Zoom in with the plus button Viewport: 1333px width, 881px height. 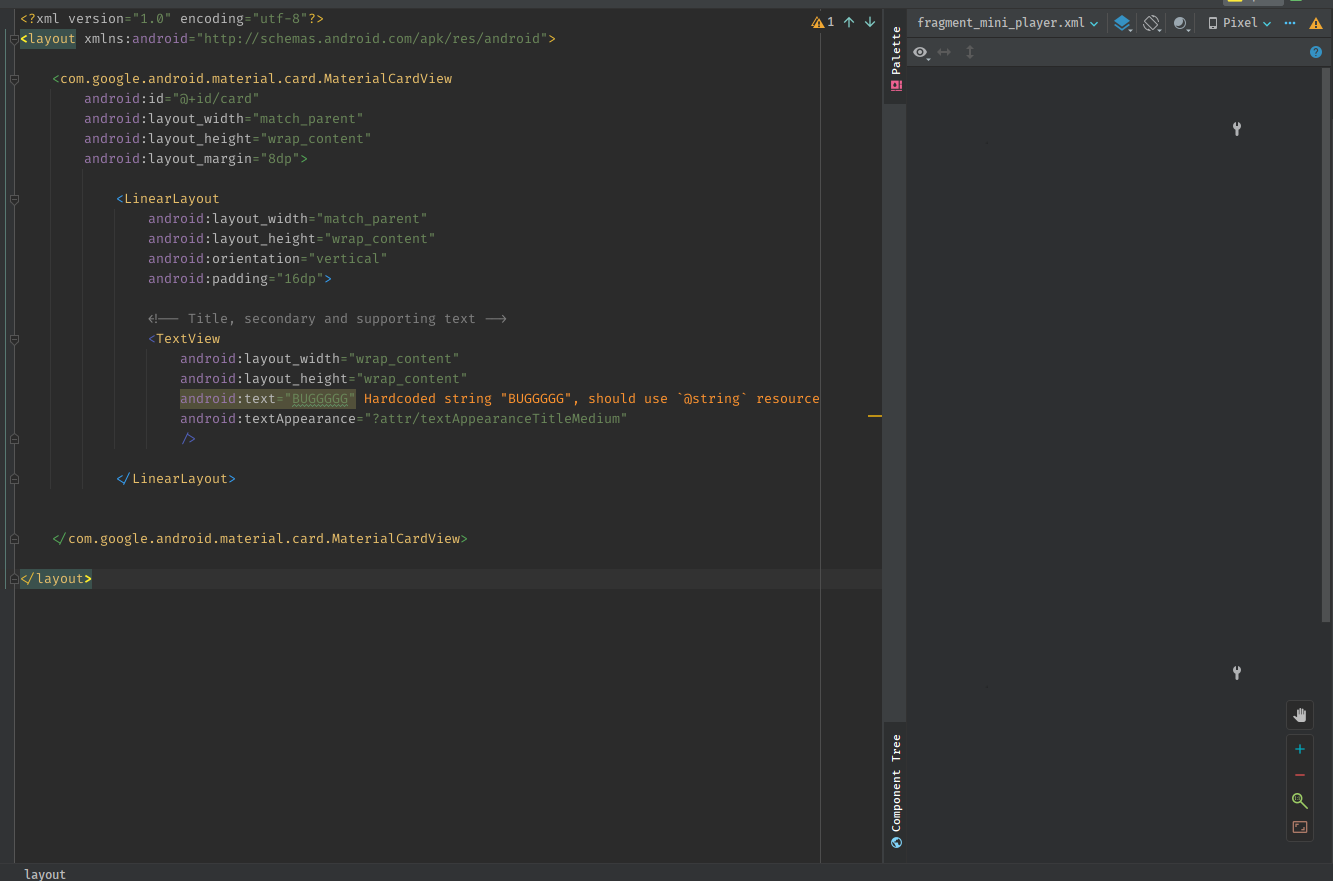(1300, 749)
